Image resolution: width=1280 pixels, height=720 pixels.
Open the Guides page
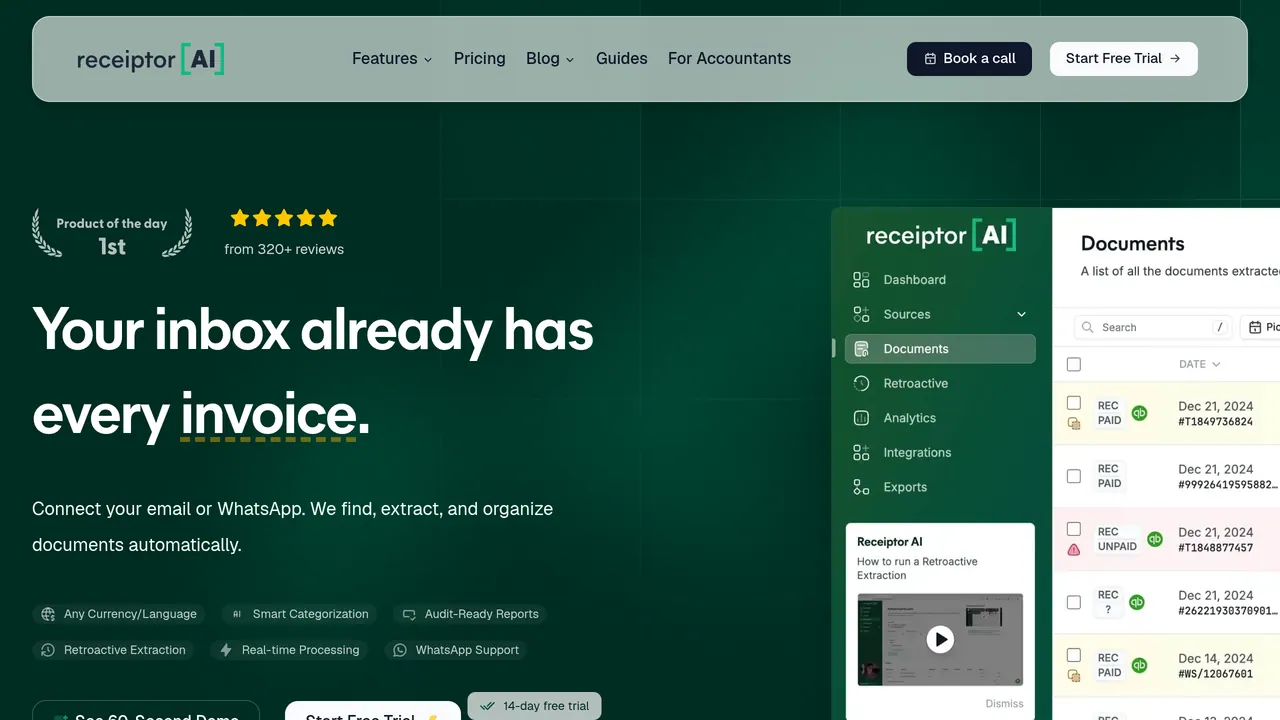click(x=621, y=58)
